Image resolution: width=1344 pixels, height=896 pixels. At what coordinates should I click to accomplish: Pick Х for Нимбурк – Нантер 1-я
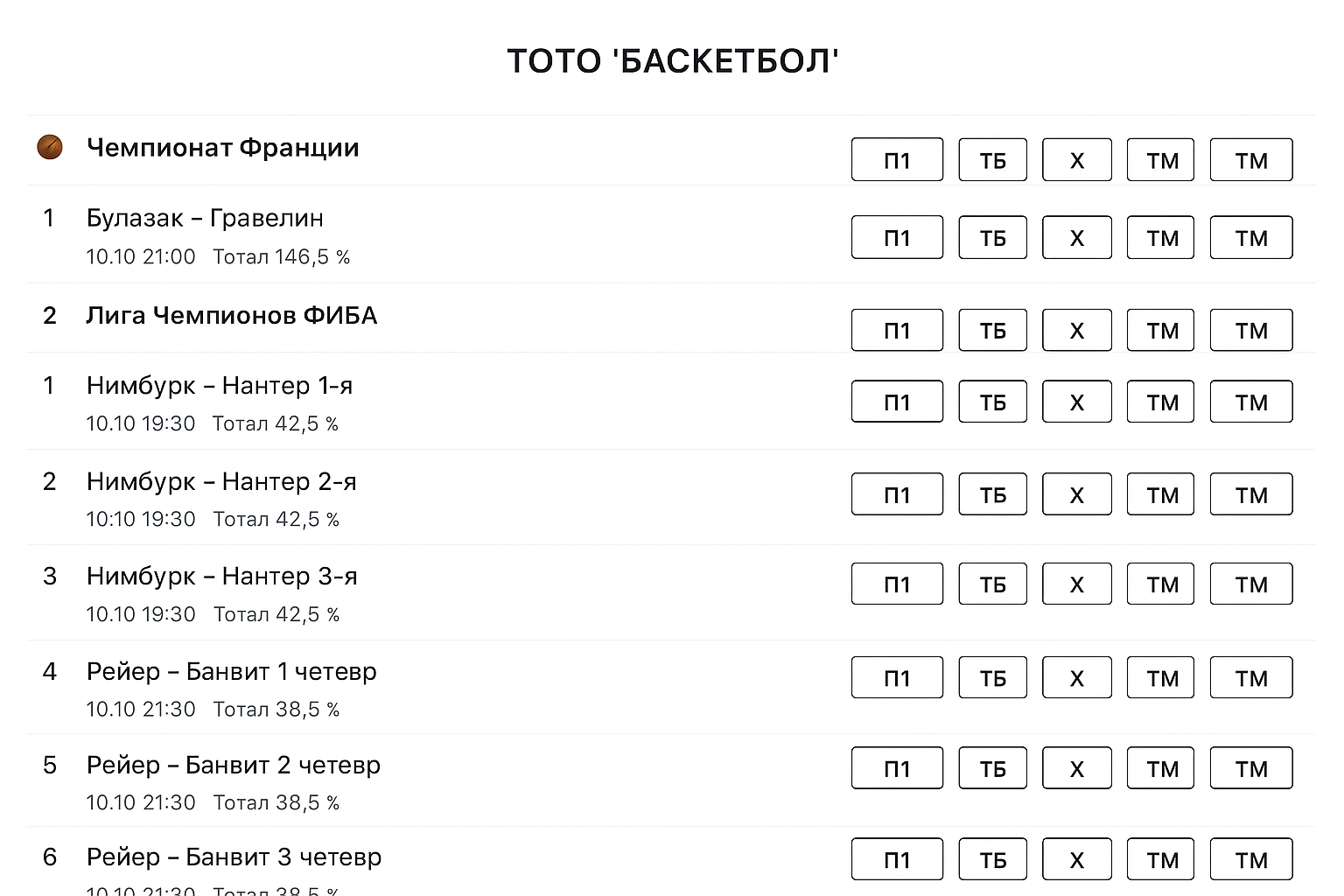pos(1076,402)
